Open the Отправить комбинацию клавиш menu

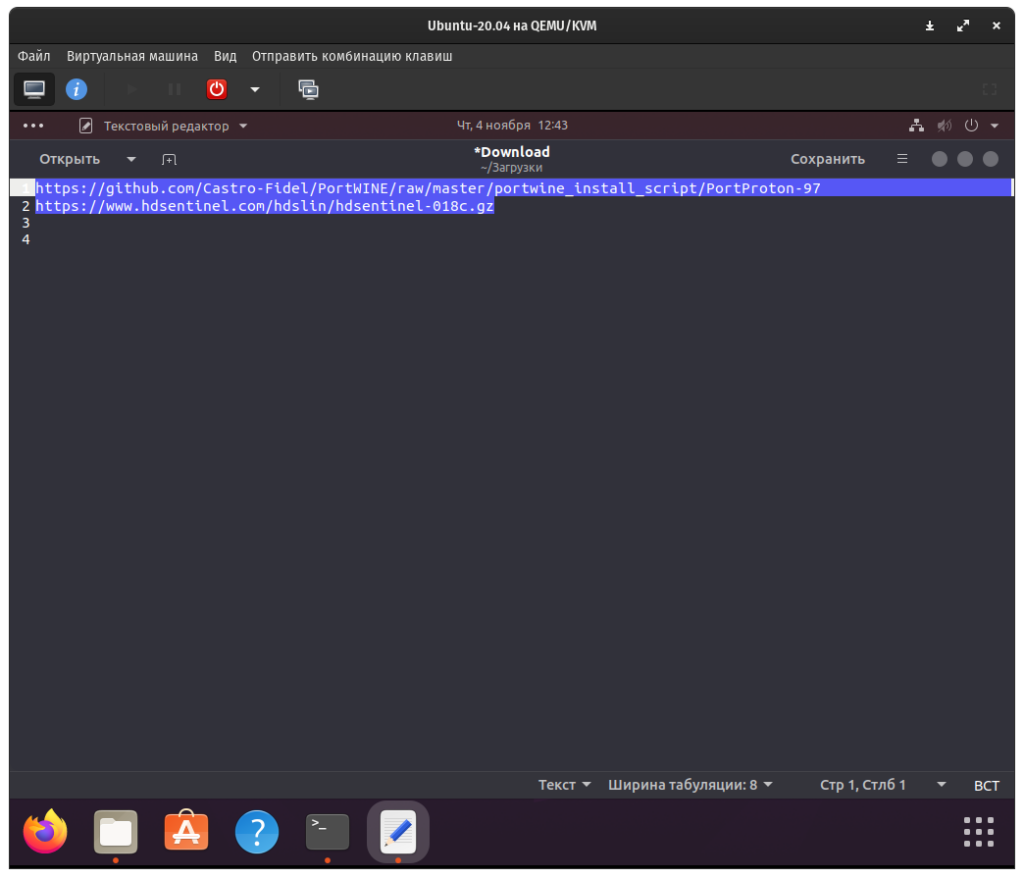click(x=352, y=56)
